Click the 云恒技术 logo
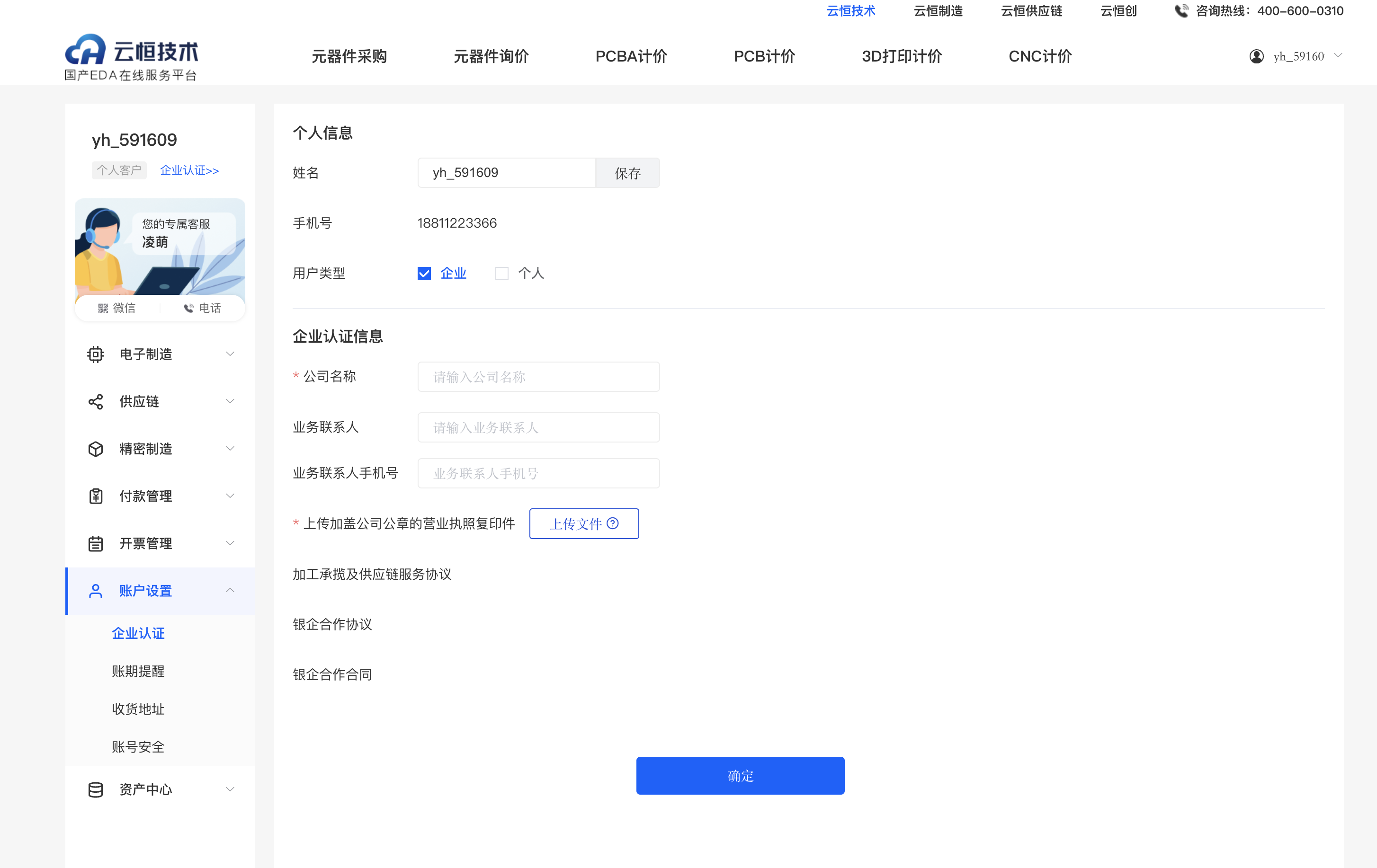Viewport: 1377px width, 868px height. point(132,57)
